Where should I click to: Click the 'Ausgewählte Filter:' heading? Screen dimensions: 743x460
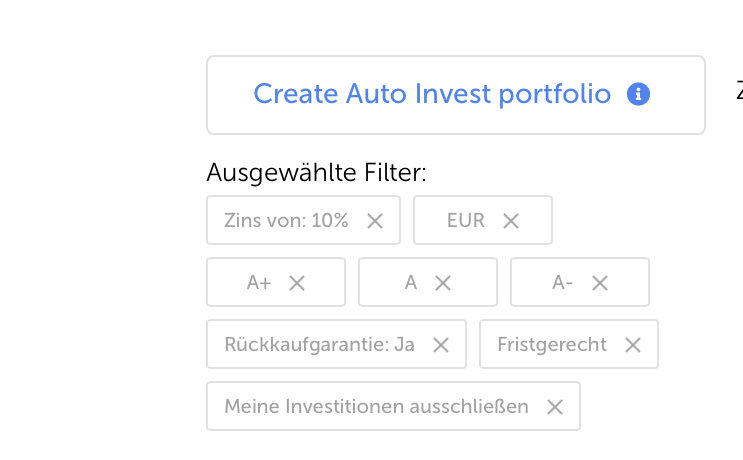[x=316, y=173]
